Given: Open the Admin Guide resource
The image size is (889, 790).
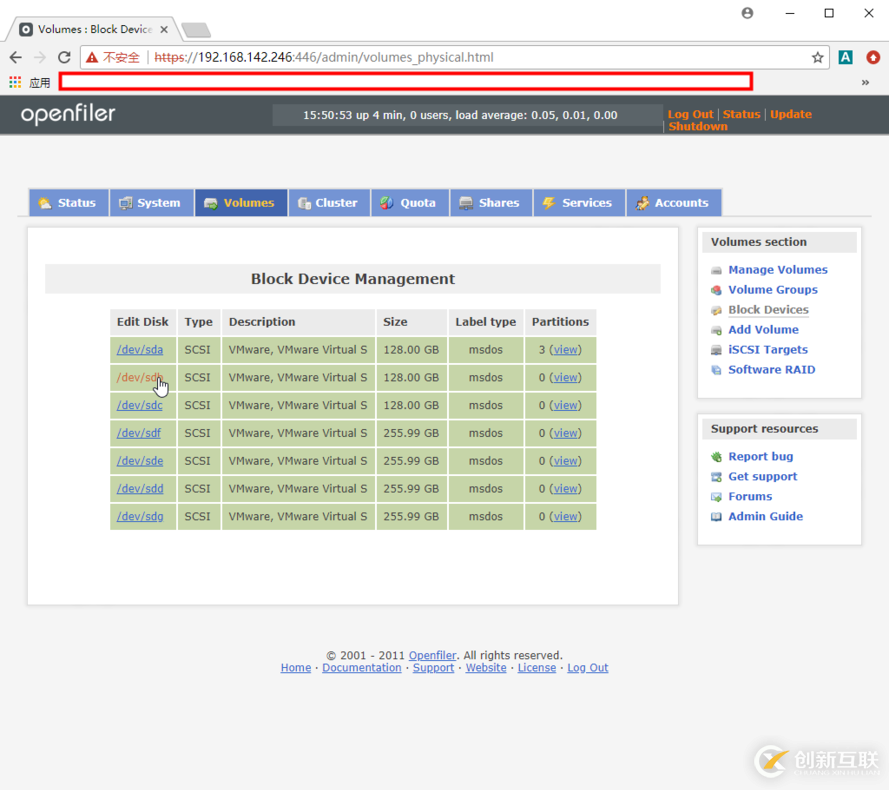Looking at the screenshot, I should pyautogui.click(x=765, y=517).
